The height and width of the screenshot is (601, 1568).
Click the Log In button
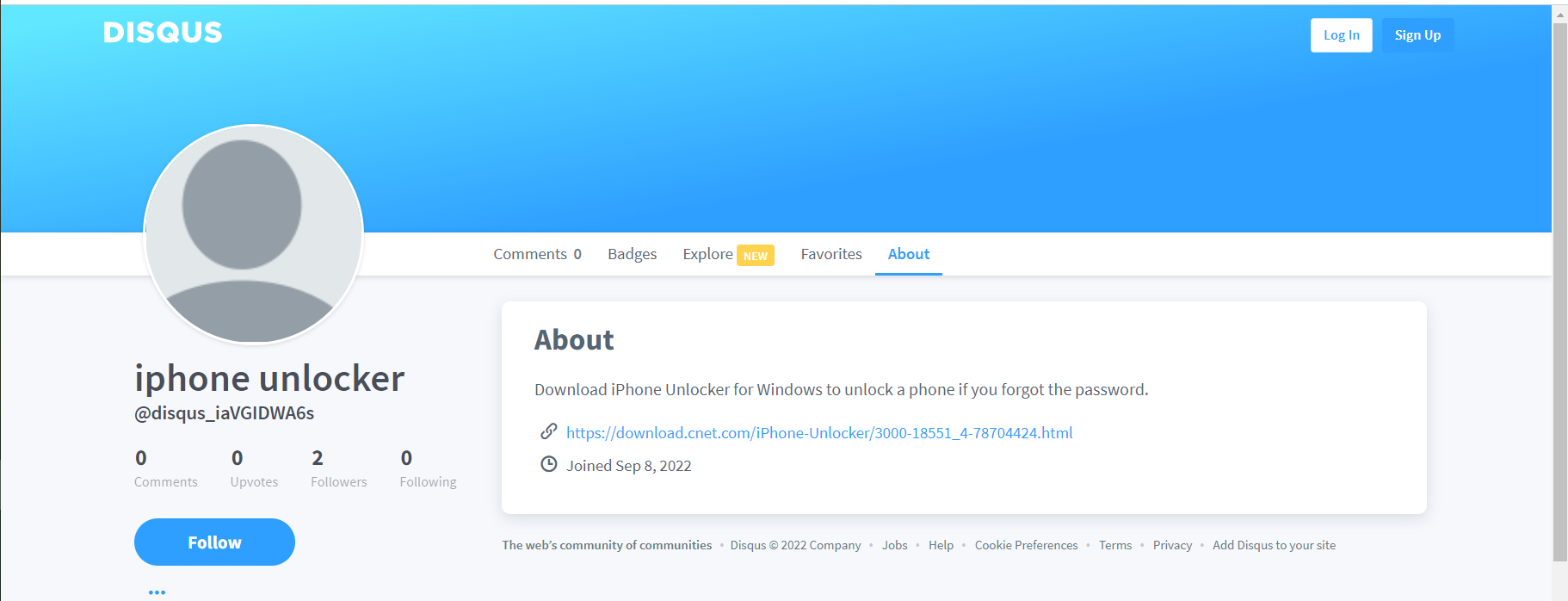point(1341,35)
